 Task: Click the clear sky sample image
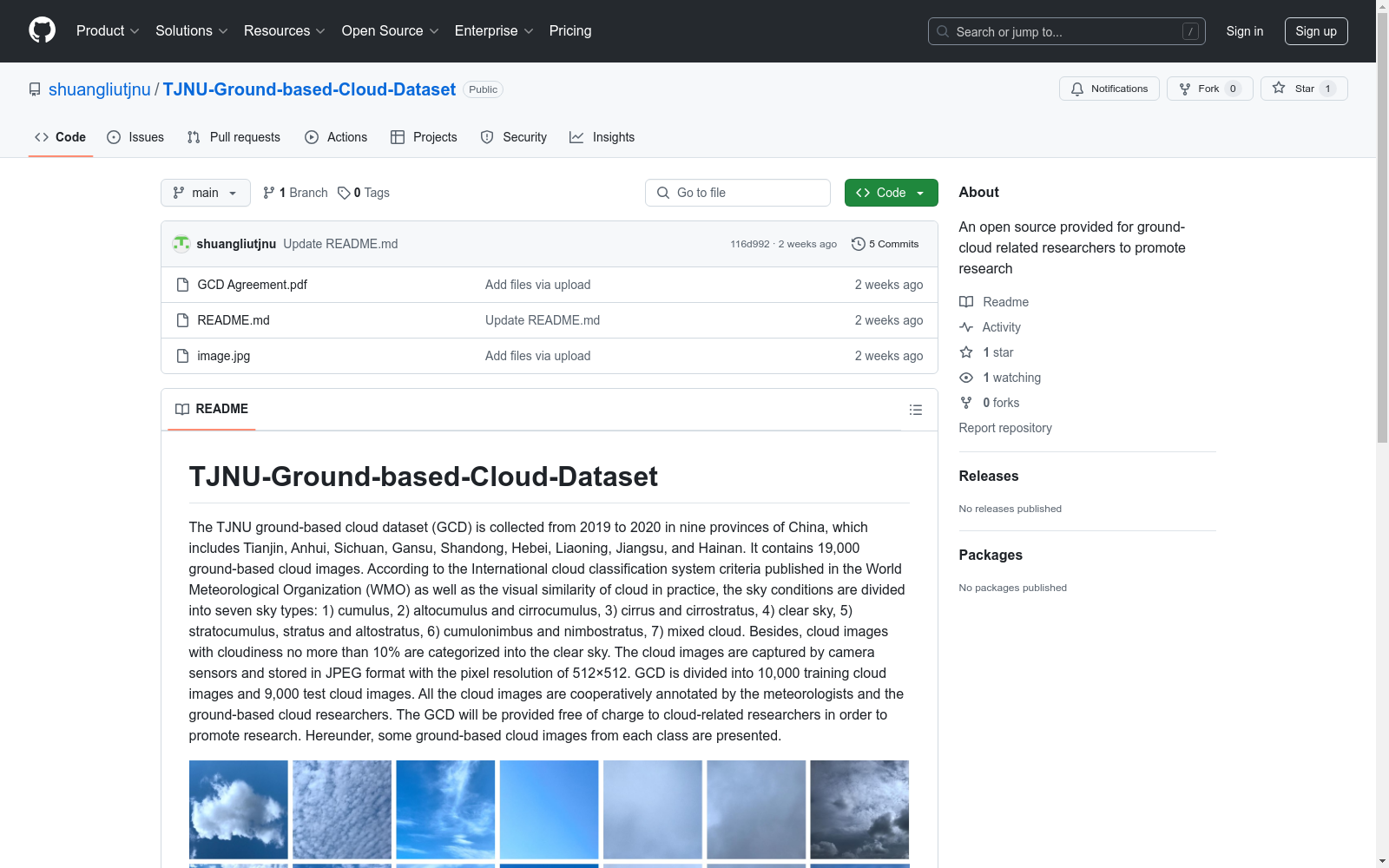coord(549,810)
